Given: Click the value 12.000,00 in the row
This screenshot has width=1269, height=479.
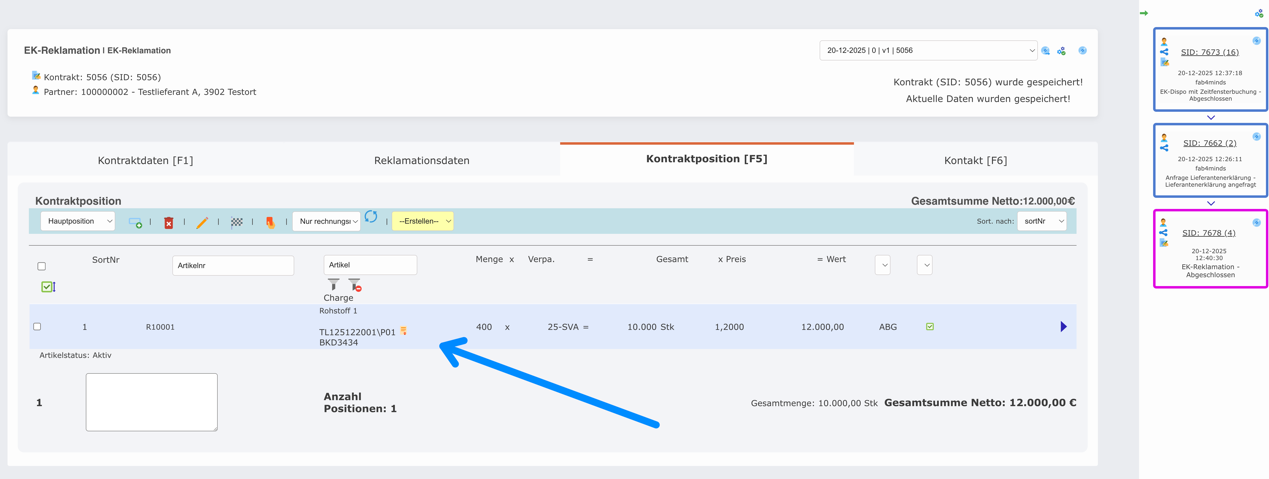Looking at the screenshot, I should 822,327.
